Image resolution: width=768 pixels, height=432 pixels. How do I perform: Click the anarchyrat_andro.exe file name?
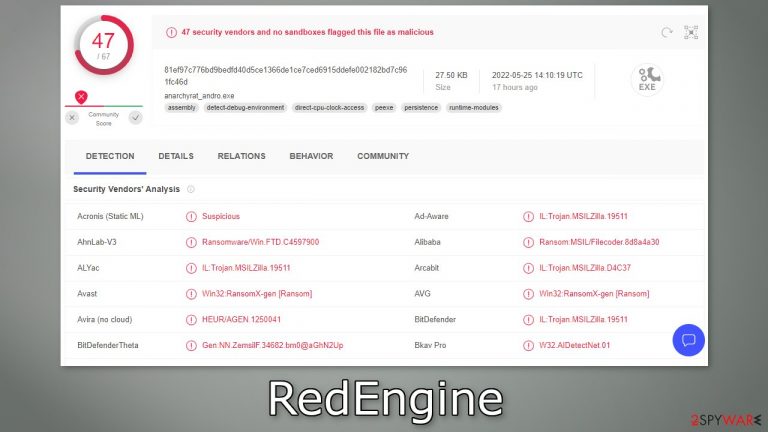click(199, 96)
